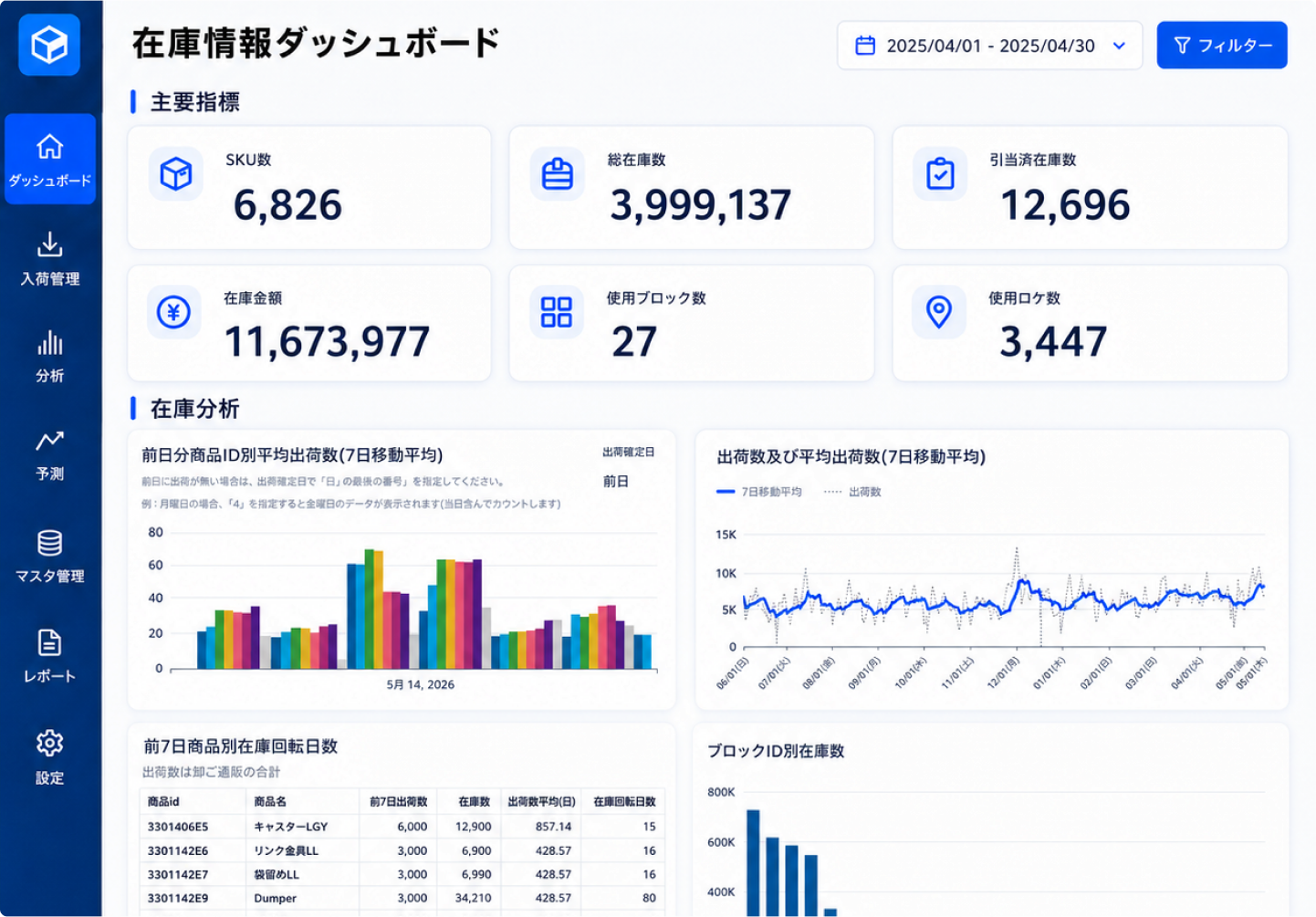Select product row 3301142E7
The width and height of the screenshot is (1316, 917).
[402, 874]
